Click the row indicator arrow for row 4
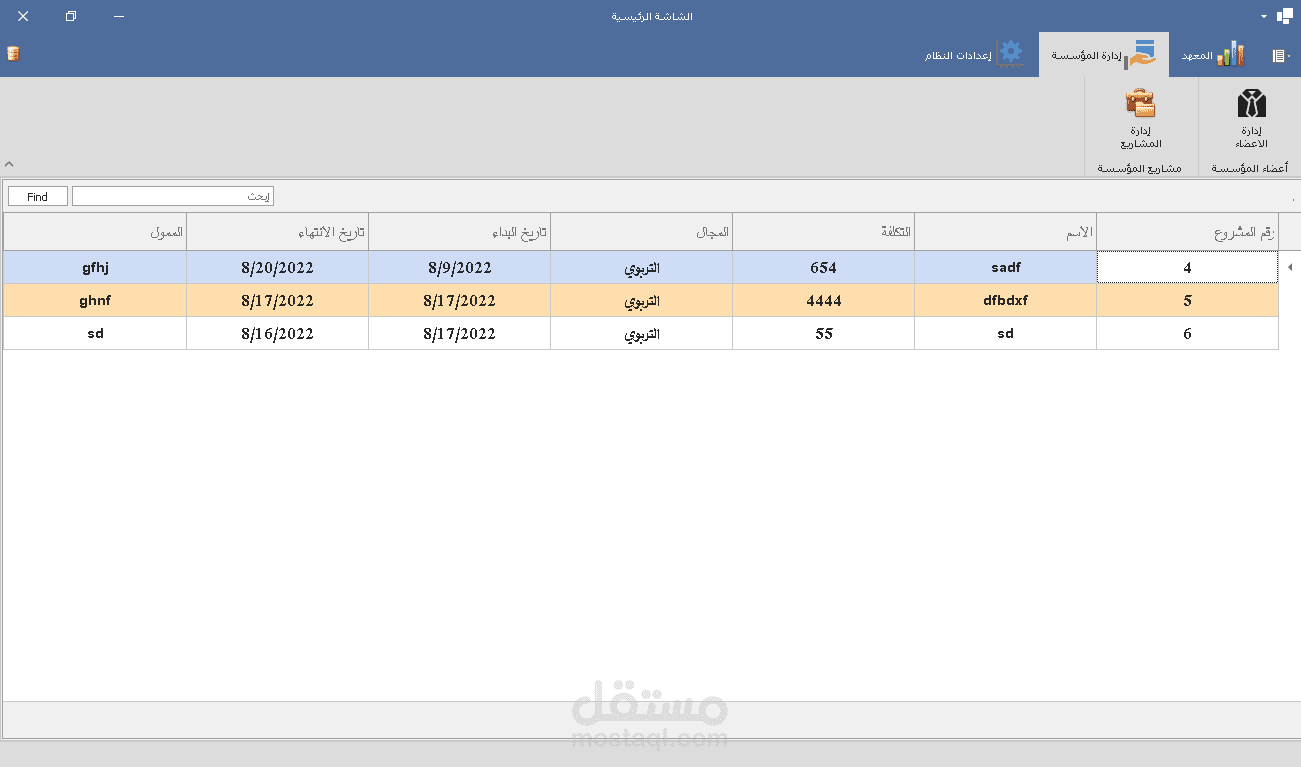1301x767 pixels. point(1288,268)
